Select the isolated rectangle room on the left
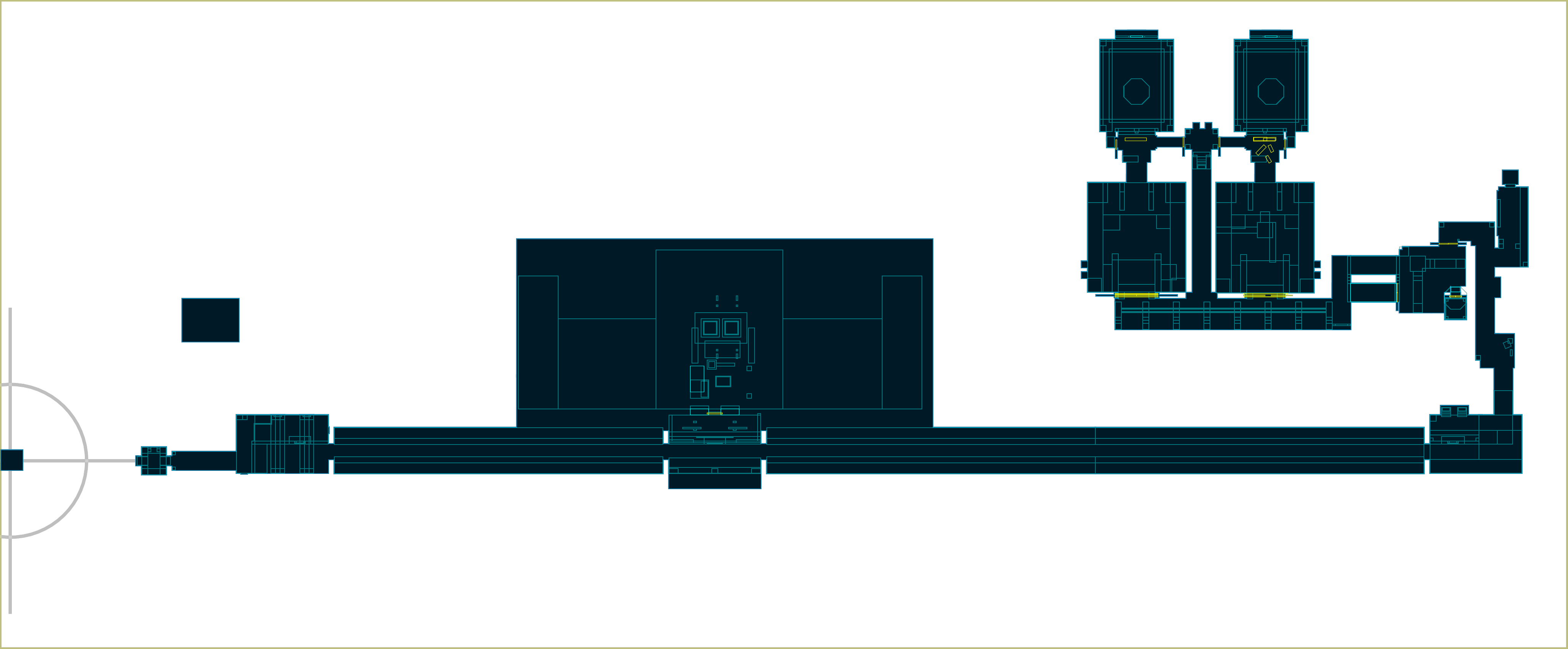 (x=210, y=320)
